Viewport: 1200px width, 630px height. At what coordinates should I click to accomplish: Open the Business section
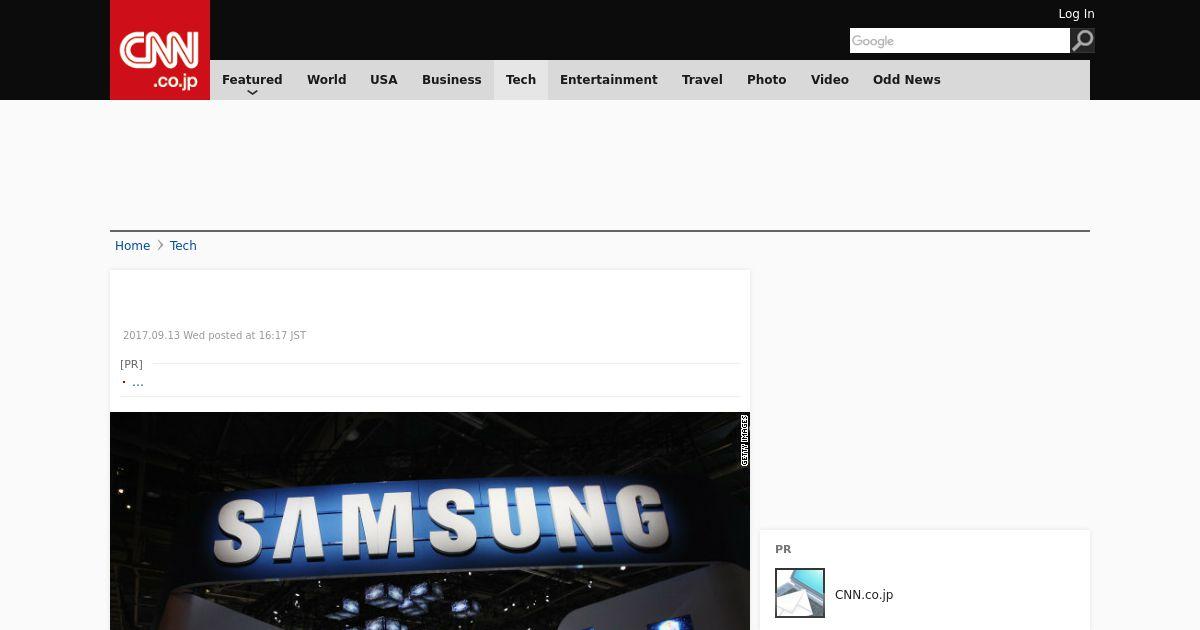click(x=452, y=80)
